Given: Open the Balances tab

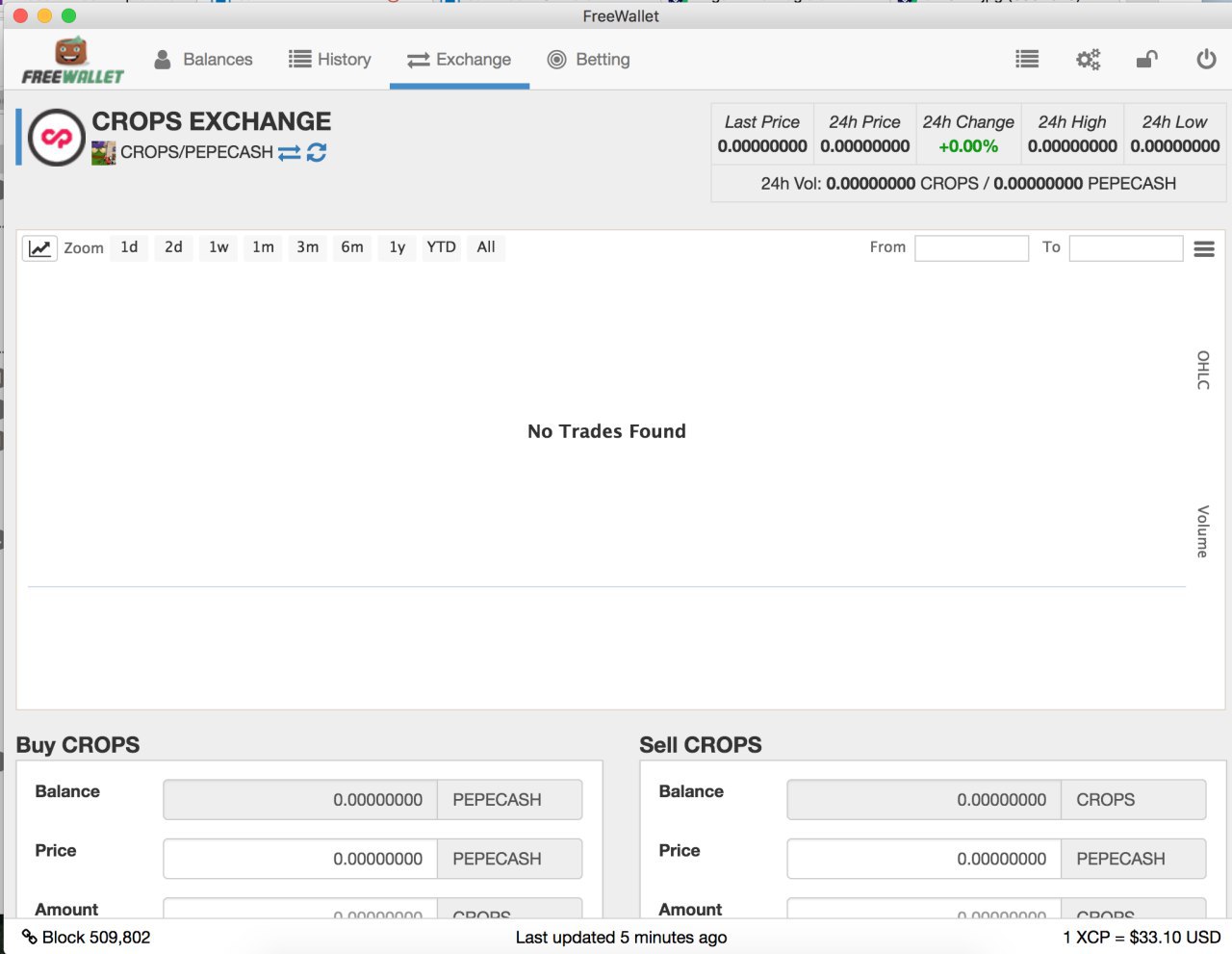Looking at the screenshot, I should pos(203,60).
